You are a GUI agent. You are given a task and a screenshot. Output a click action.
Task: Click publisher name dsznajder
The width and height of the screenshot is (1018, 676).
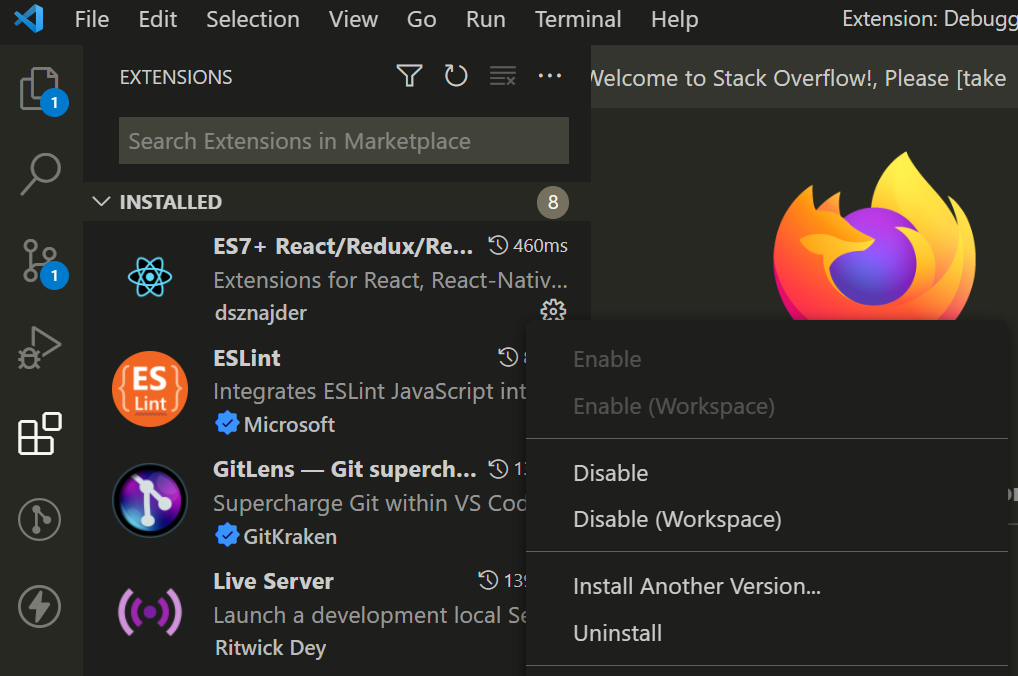tap(261, 313)
